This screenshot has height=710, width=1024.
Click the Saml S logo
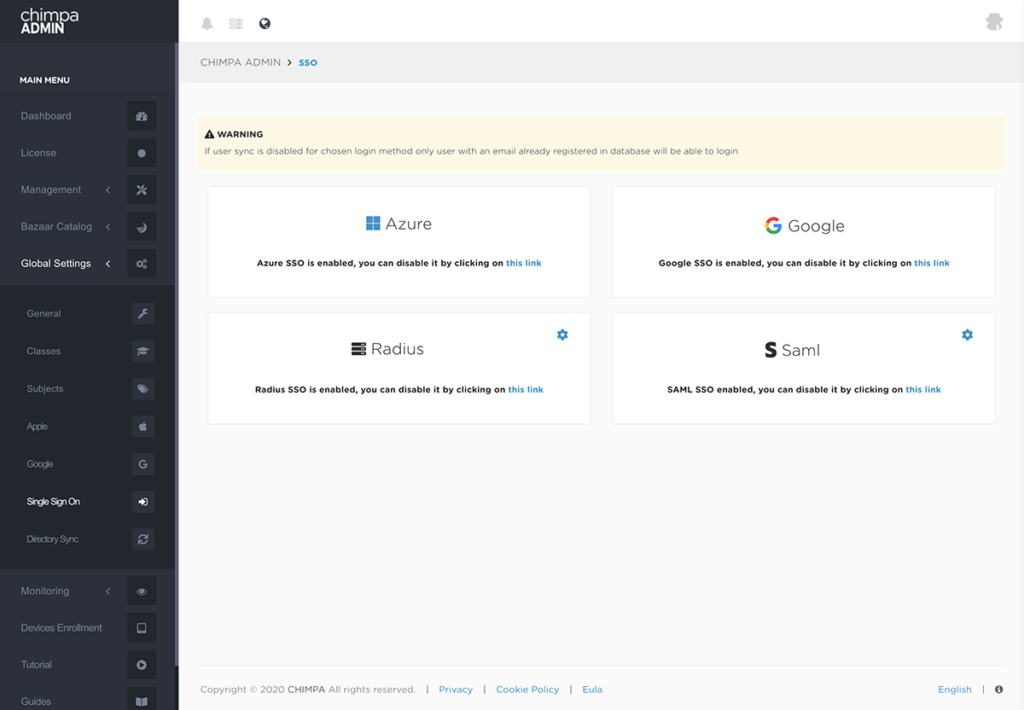point(771,350)
